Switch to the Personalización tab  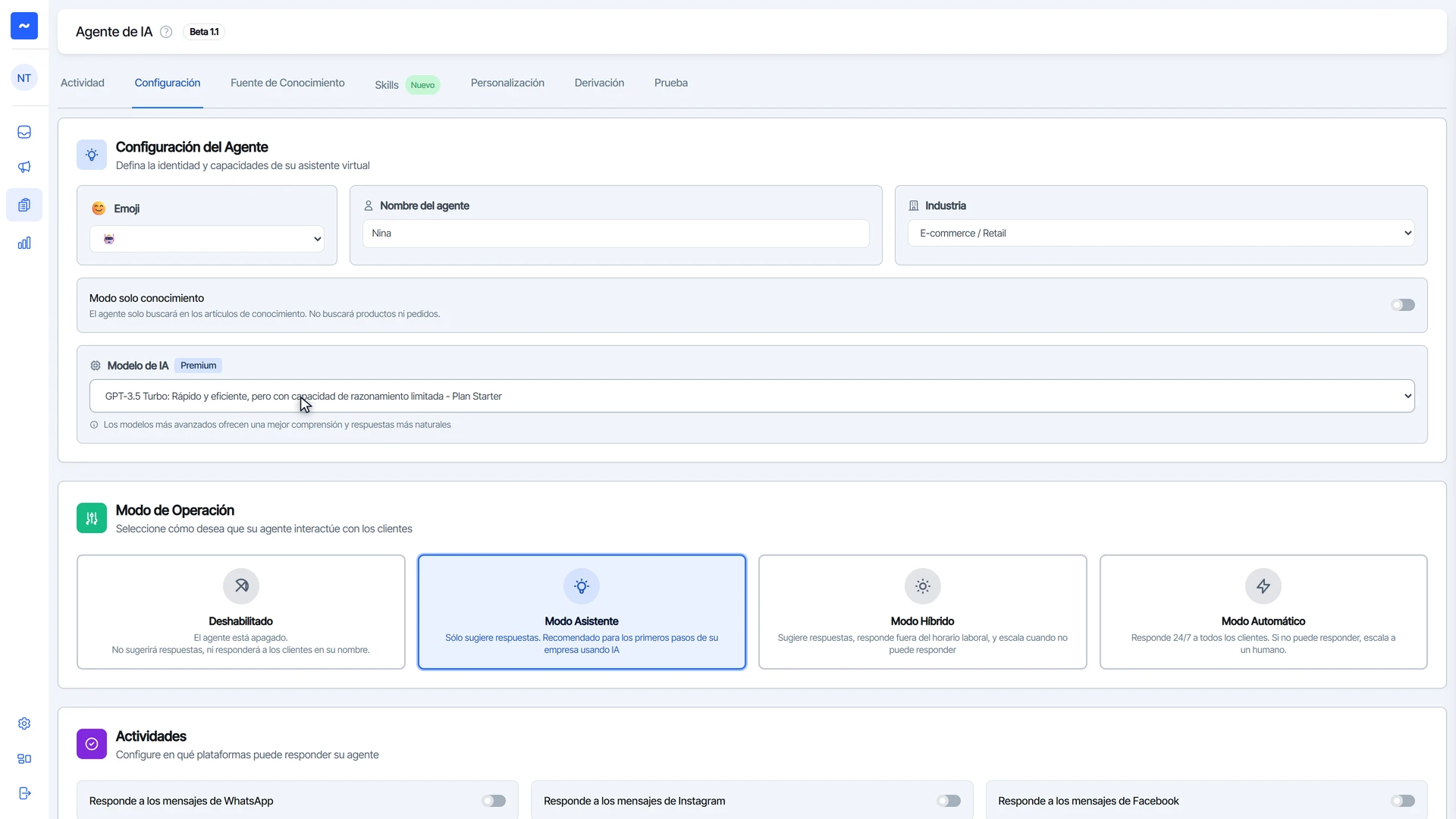tap(507, 83)
